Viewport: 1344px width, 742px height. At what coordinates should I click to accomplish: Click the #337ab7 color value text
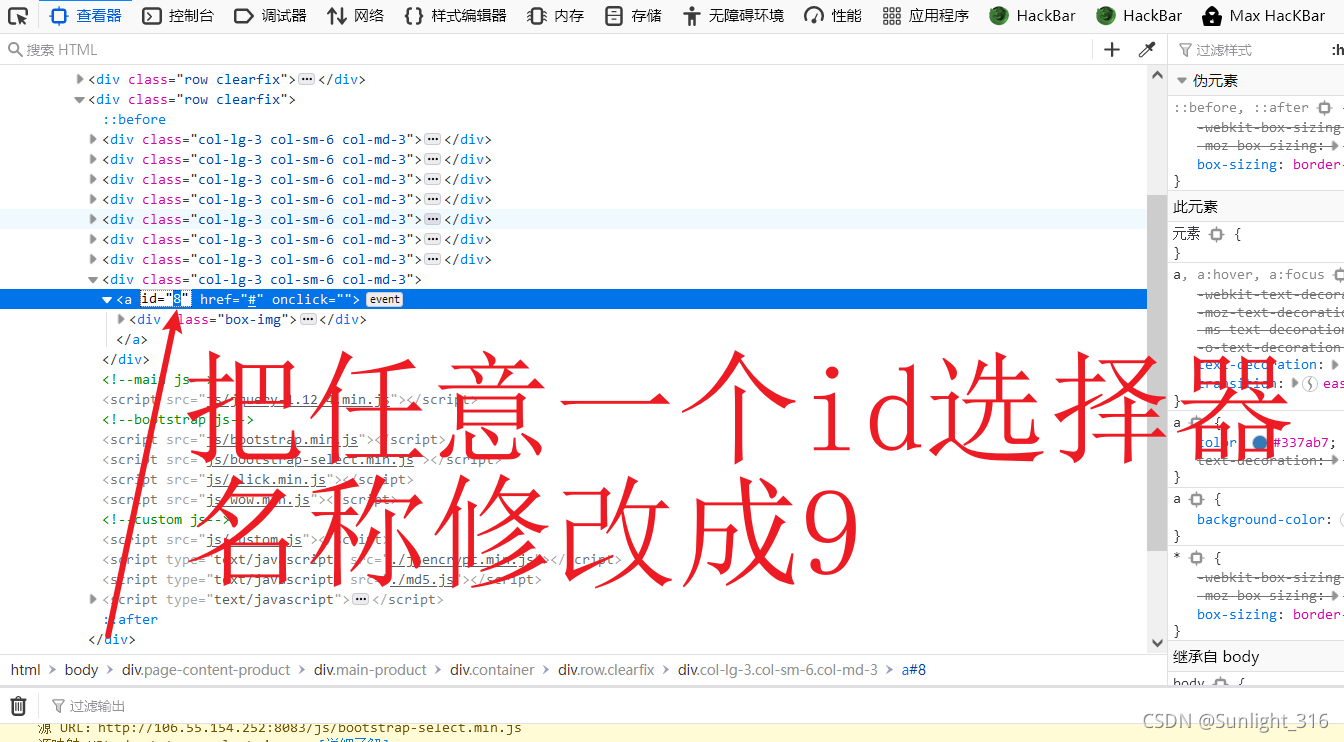(1300, 443)
